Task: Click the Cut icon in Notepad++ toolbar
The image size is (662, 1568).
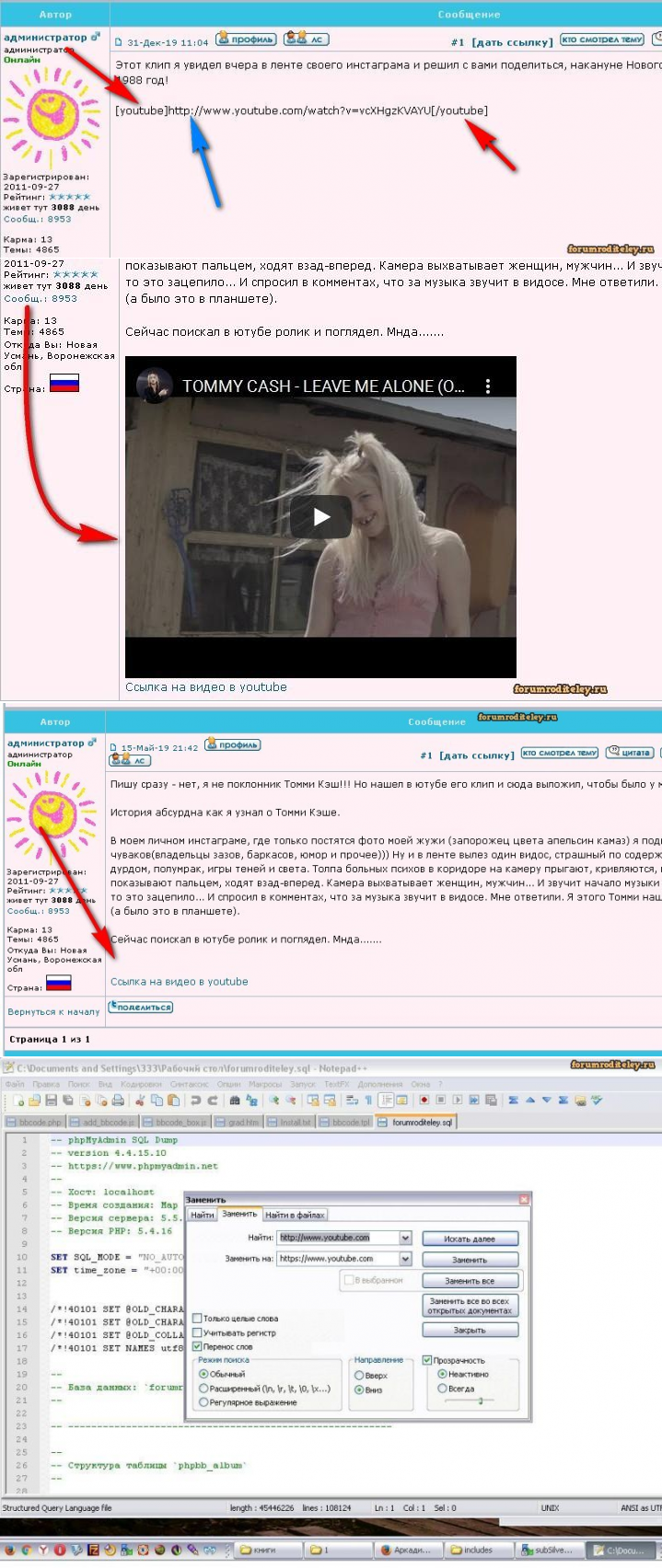Action: [140, 1100]
